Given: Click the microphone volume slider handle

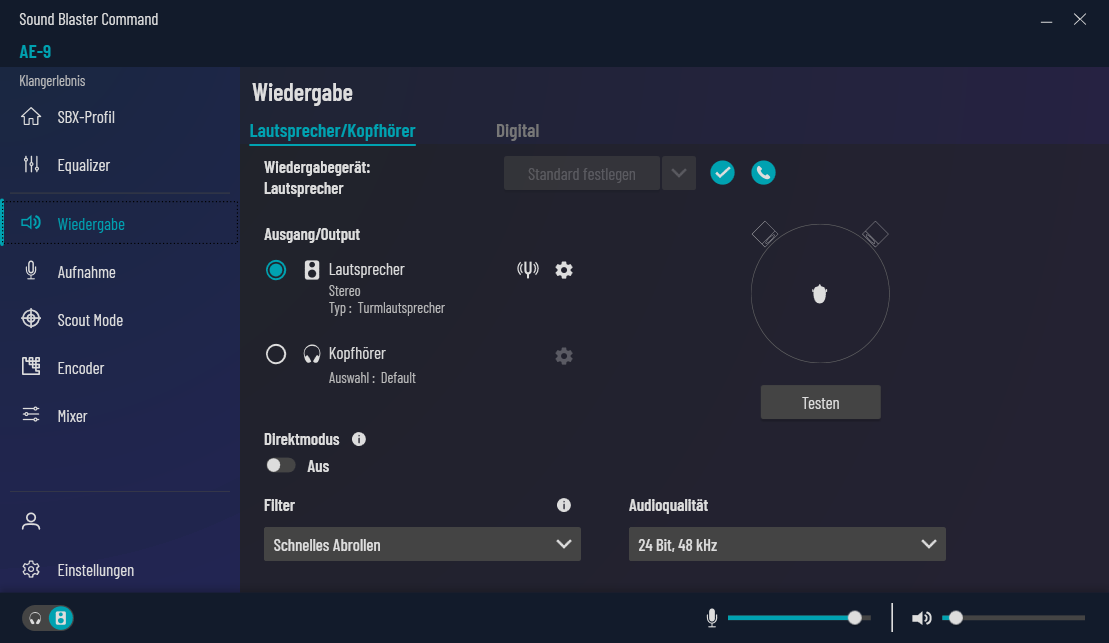Looking at the screenshot, I should point(854,618).
